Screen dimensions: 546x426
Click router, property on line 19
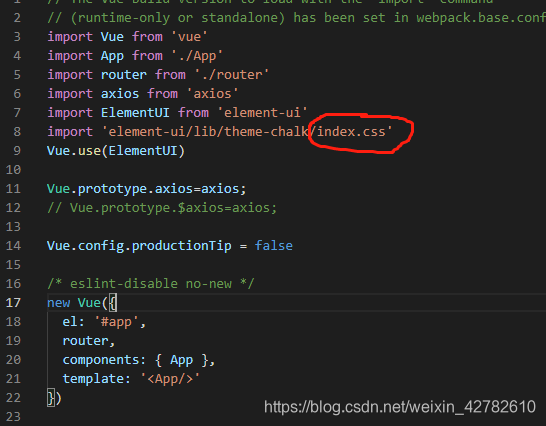point(88,341)
